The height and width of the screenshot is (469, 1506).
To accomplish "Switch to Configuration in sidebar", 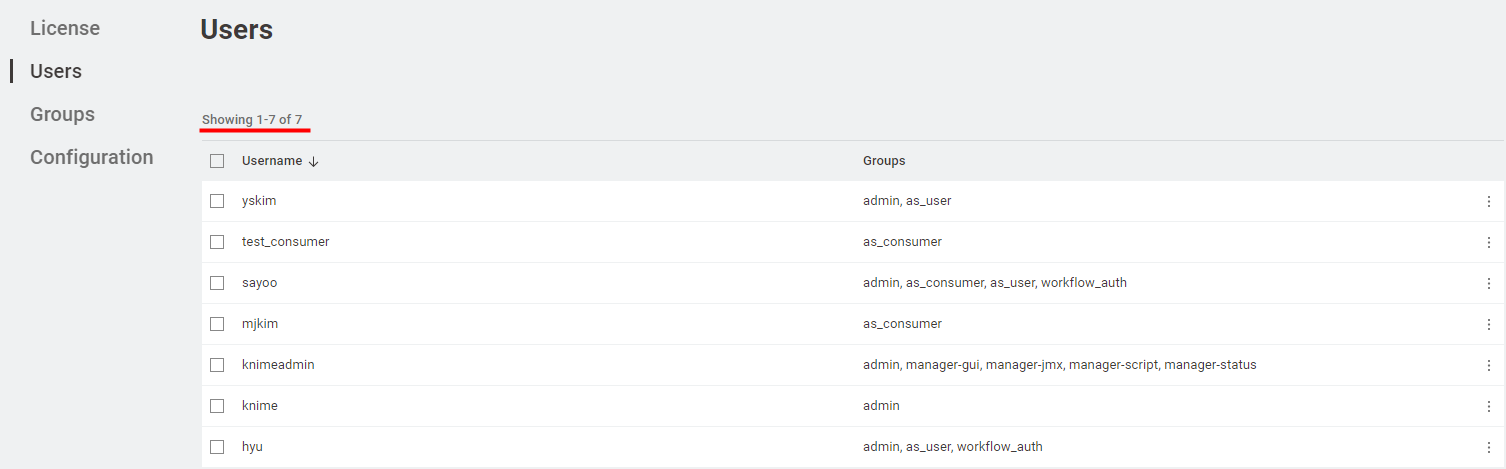I will point(91,157).
